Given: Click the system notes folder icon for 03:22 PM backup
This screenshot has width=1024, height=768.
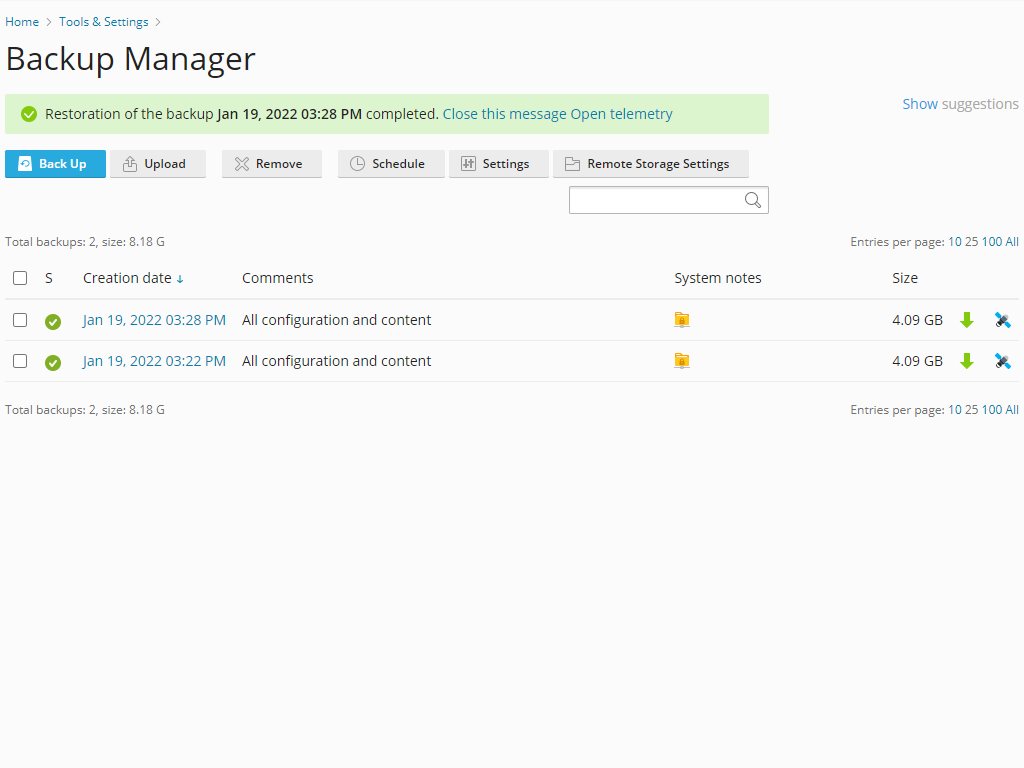Looking at the screenshot, I should pos(682,361).
